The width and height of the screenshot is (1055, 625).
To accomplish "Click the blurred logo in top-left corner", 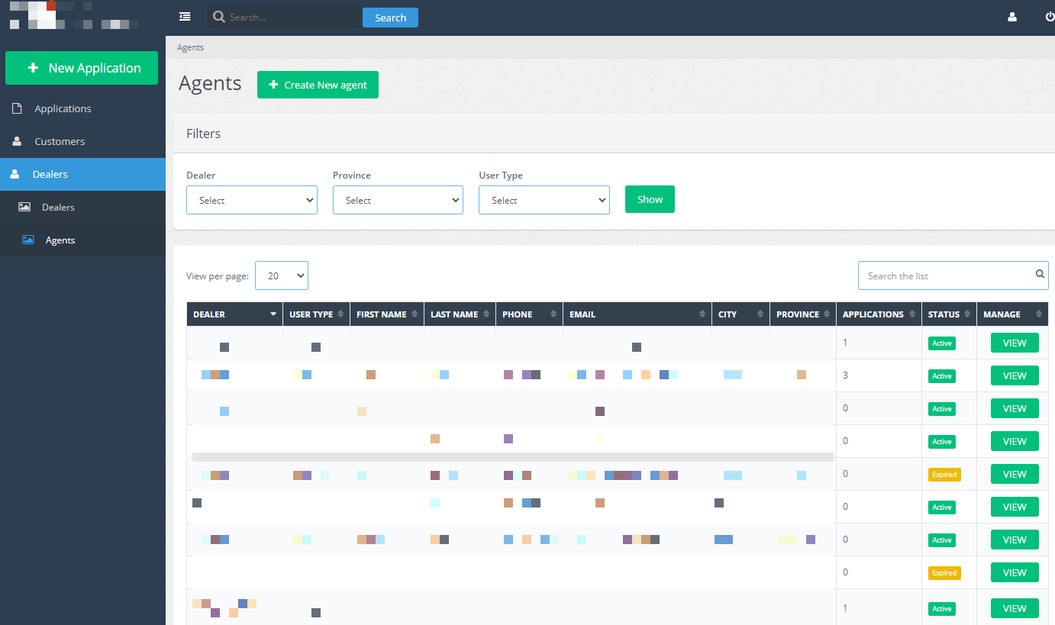I will click(74, 16).
